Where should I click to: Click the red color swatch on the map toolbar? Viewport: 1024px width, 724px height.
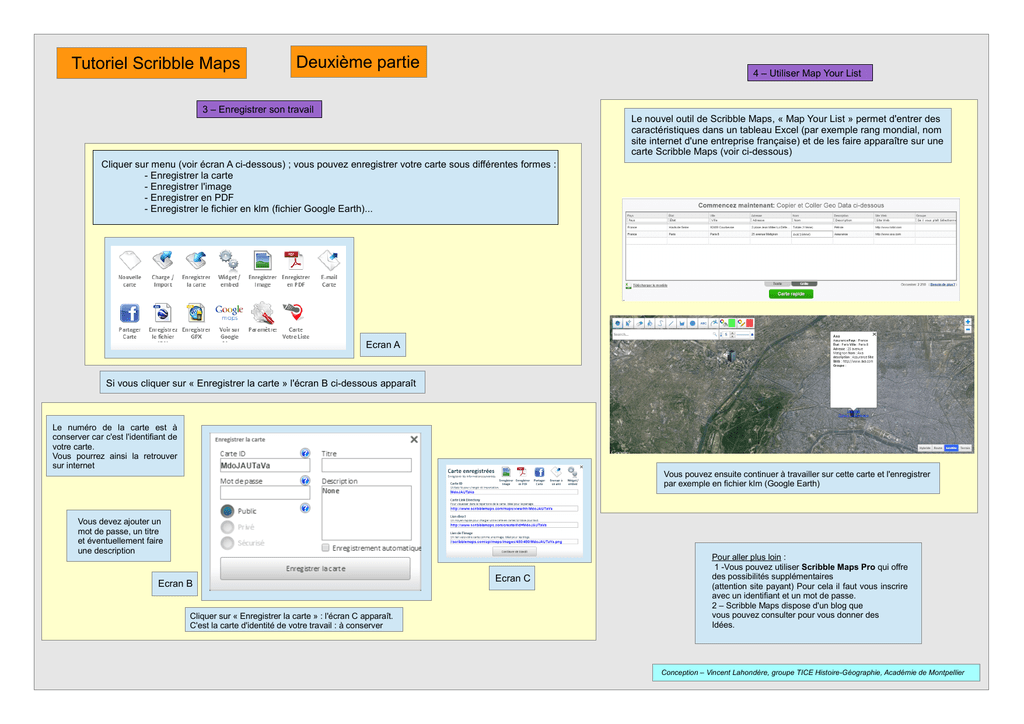pos(750,323)
